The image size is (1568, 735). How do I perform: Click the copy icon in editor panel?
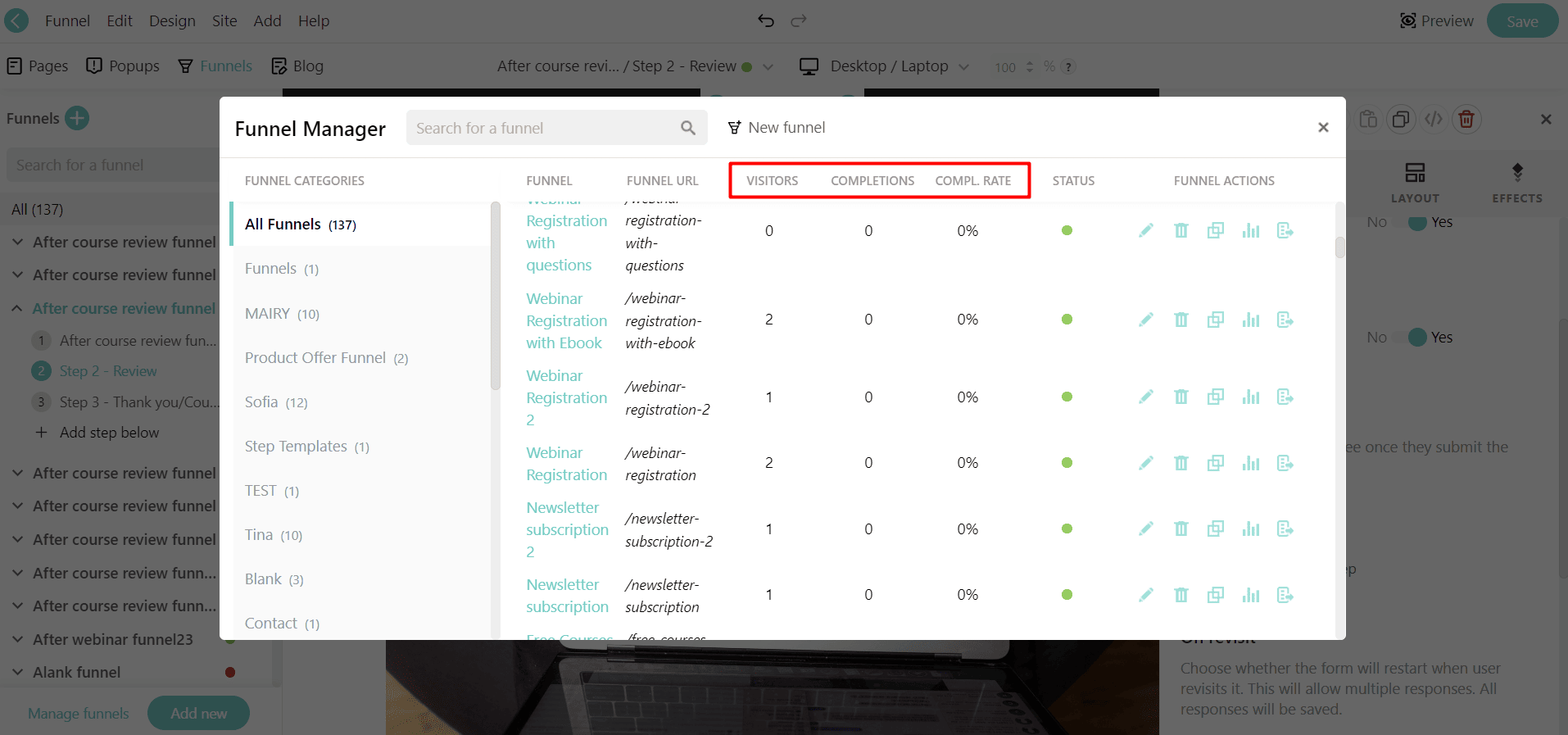pos(1401,120)
